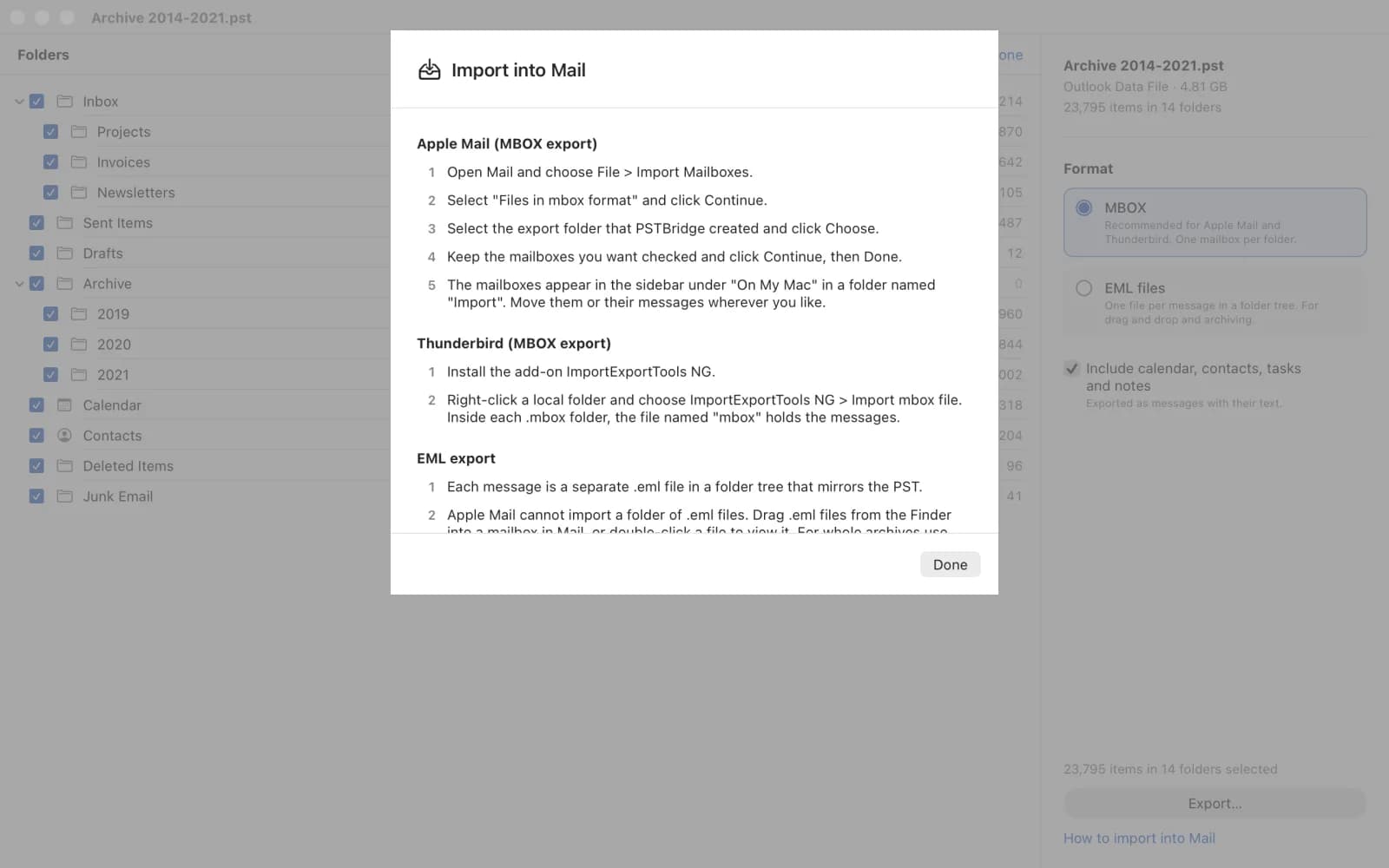The image size is (1389, 868).
Task: Click the Export... button
Action: [x=1215, y=804]
